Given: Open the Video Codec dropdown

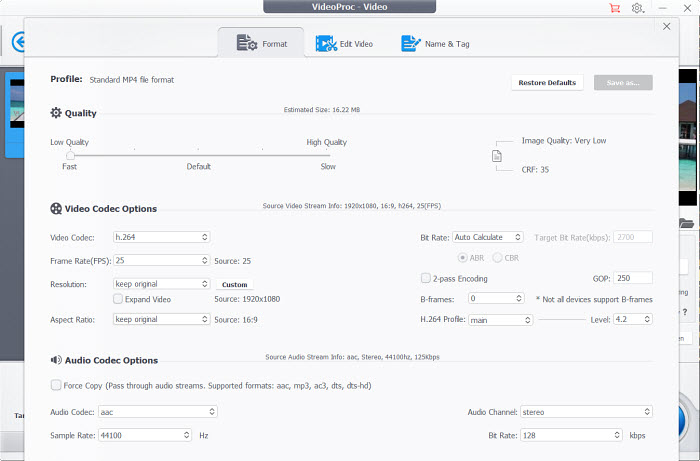Looking at the screenshot, I should coord(161,237).
